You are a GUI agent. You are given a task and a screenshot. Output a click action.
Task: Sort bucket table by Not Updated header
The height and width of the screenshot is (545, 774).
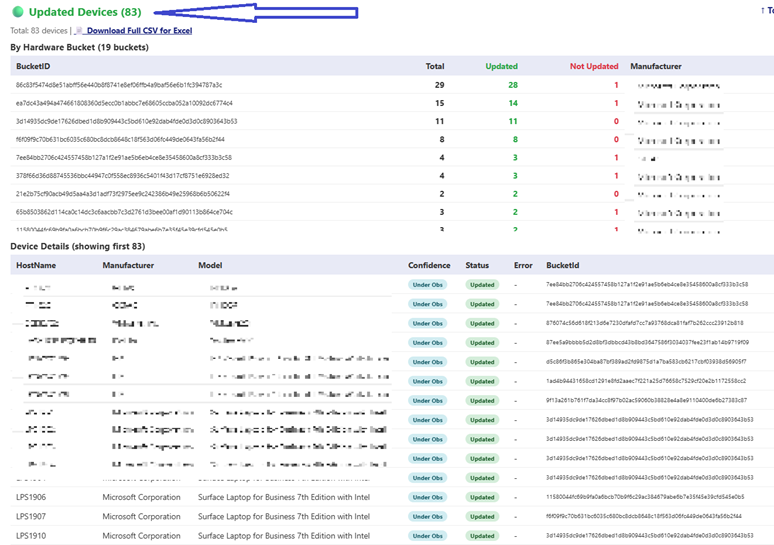tap(594, 67)
